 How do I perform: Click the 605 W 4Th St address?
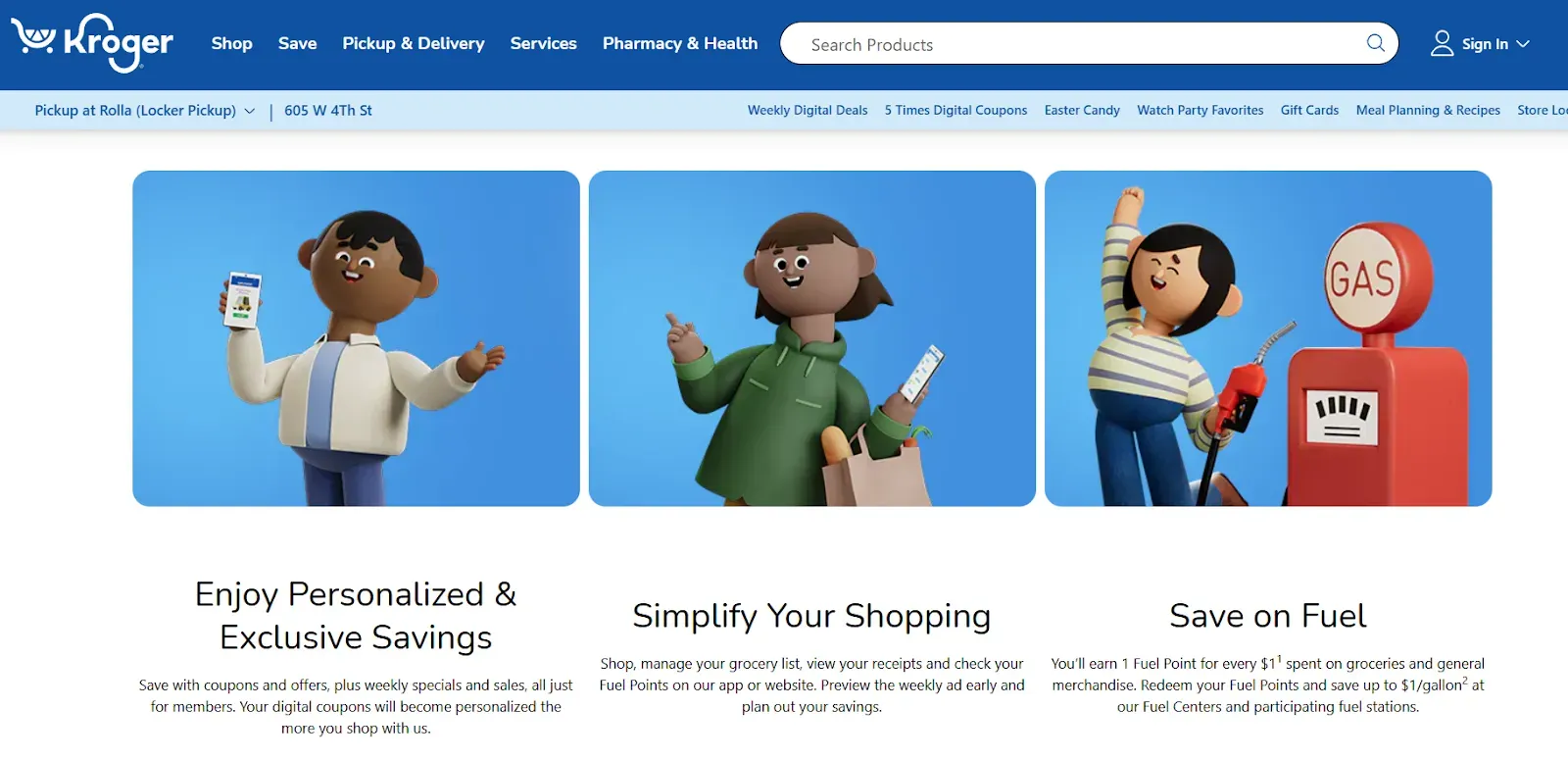pyautogui.click(x=328, y=111)
